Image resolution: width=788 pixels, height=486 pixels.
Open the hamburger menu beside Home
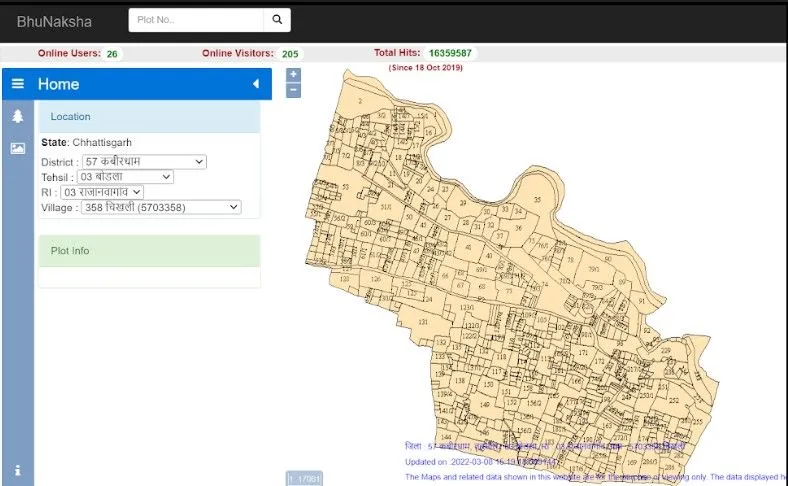(x=17, y=84)
